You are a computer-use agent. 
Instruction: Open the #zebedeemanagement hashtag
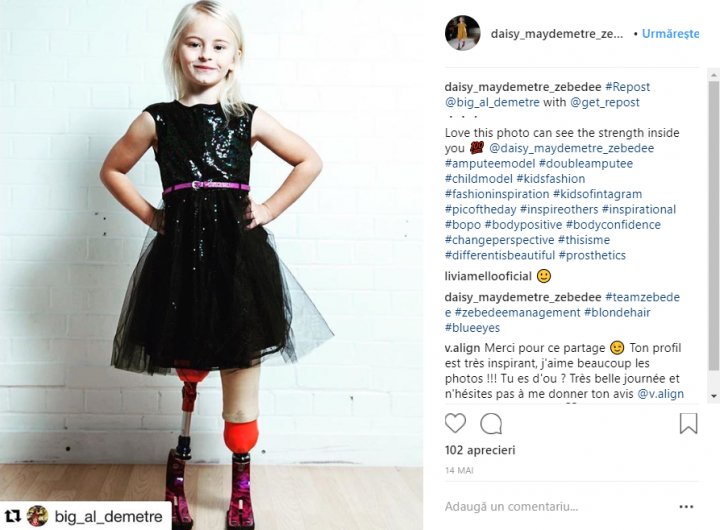click(x=518, y=312)
